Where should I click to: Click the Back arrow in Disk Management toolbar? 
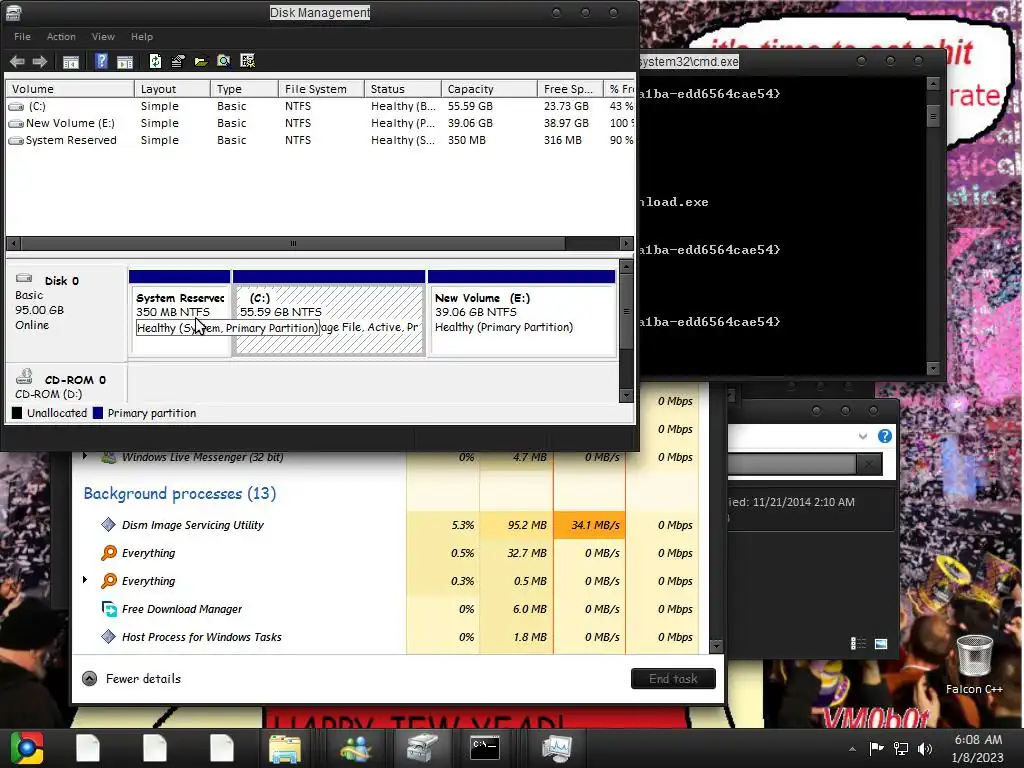(17, 61)
